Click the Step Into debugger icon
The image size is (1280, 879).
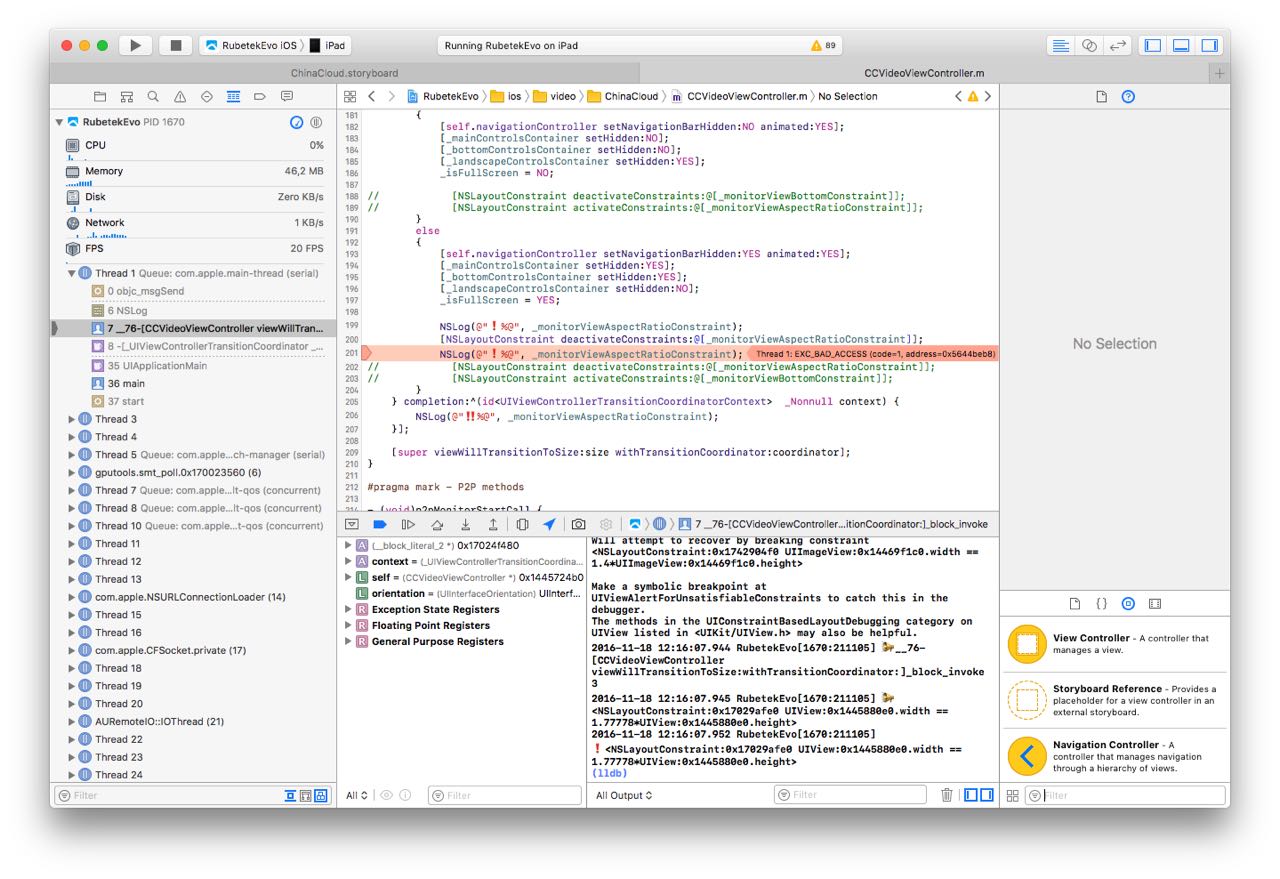[465, 524]
